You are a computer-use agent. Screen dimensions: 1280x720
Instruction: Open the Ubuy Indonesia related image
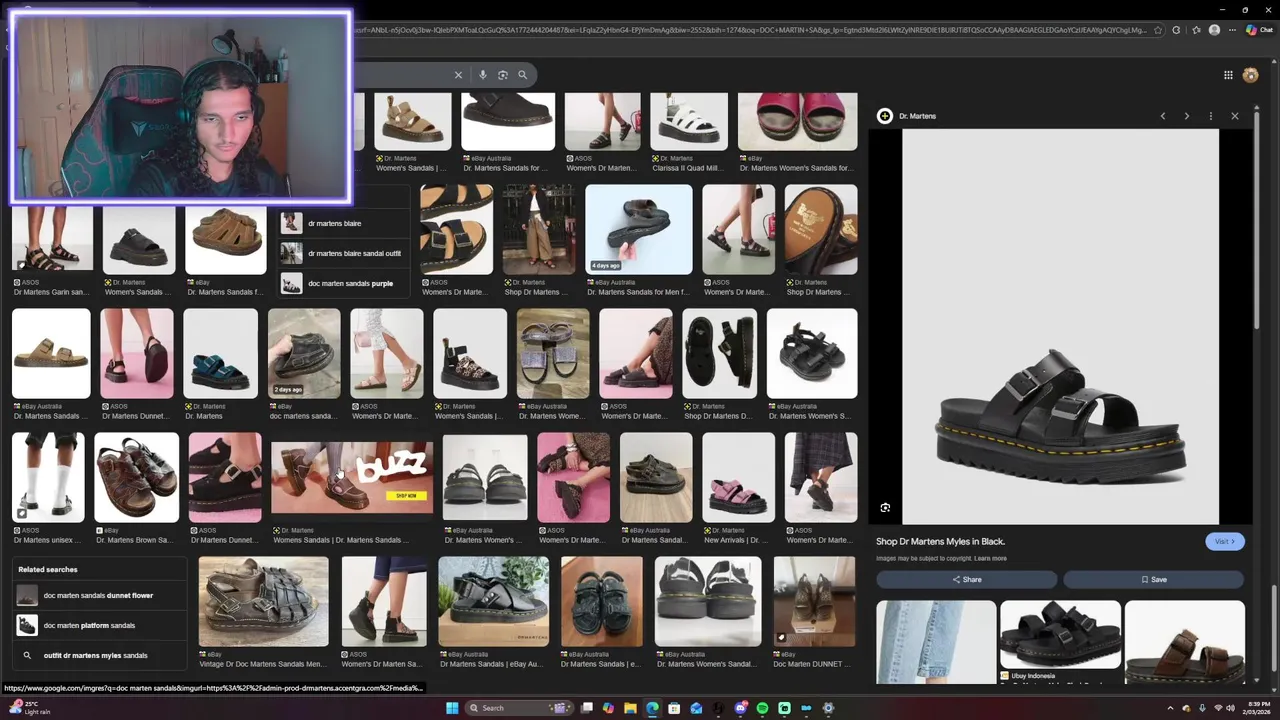[x=1060, y=635]
